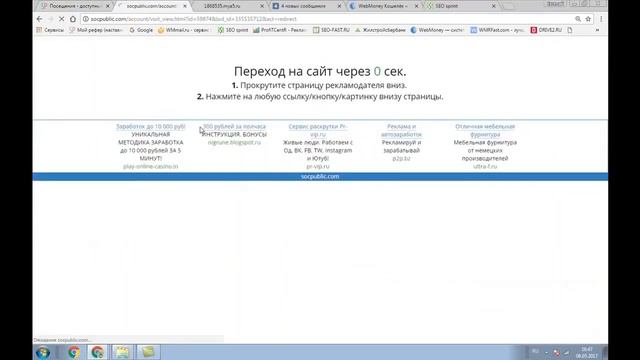Open the Google bookmark
Screen dimensions: 640x360
[x=141, y=30]
